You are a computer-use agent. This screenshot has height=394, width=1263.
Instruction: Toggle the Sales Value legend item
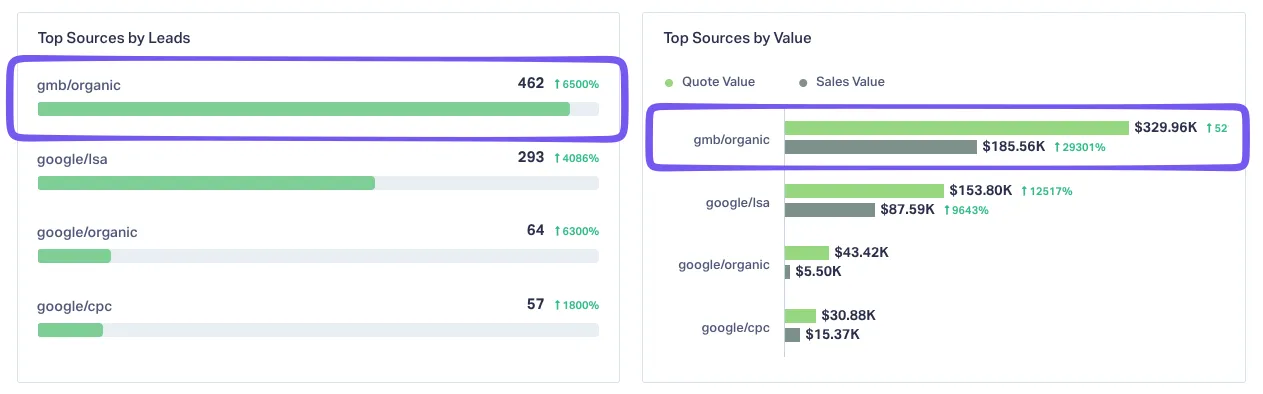pyautogui.click(x=842, y=82)
